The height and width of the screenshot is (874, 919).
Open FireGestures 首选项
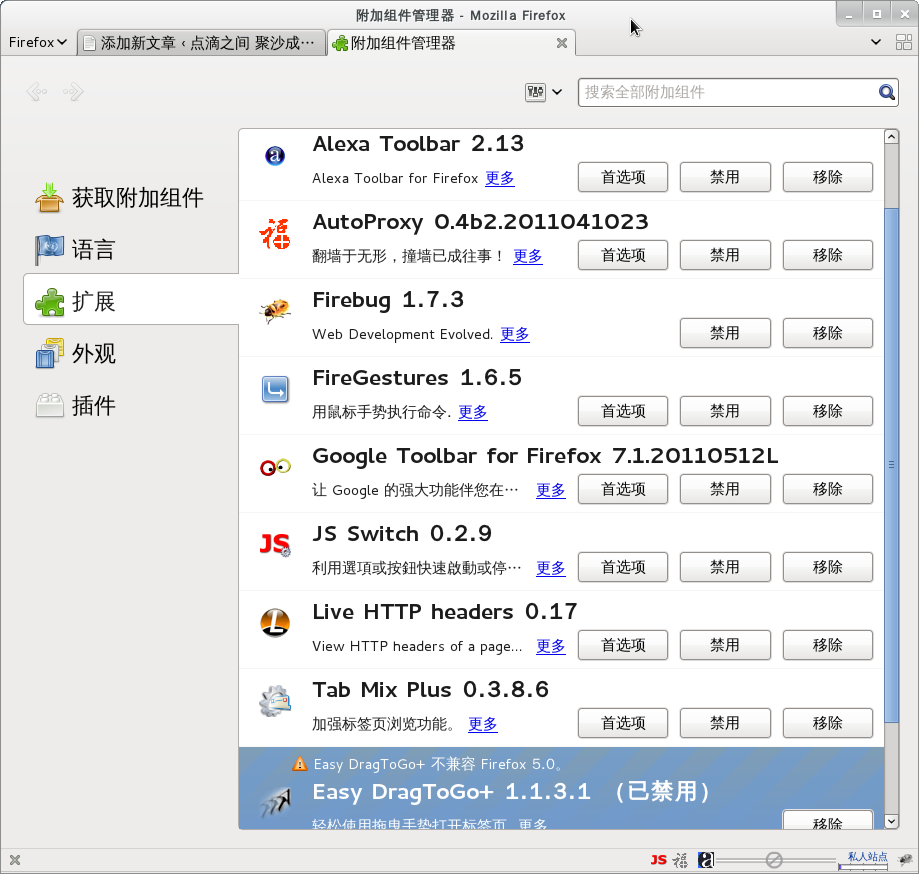(622, 411)
